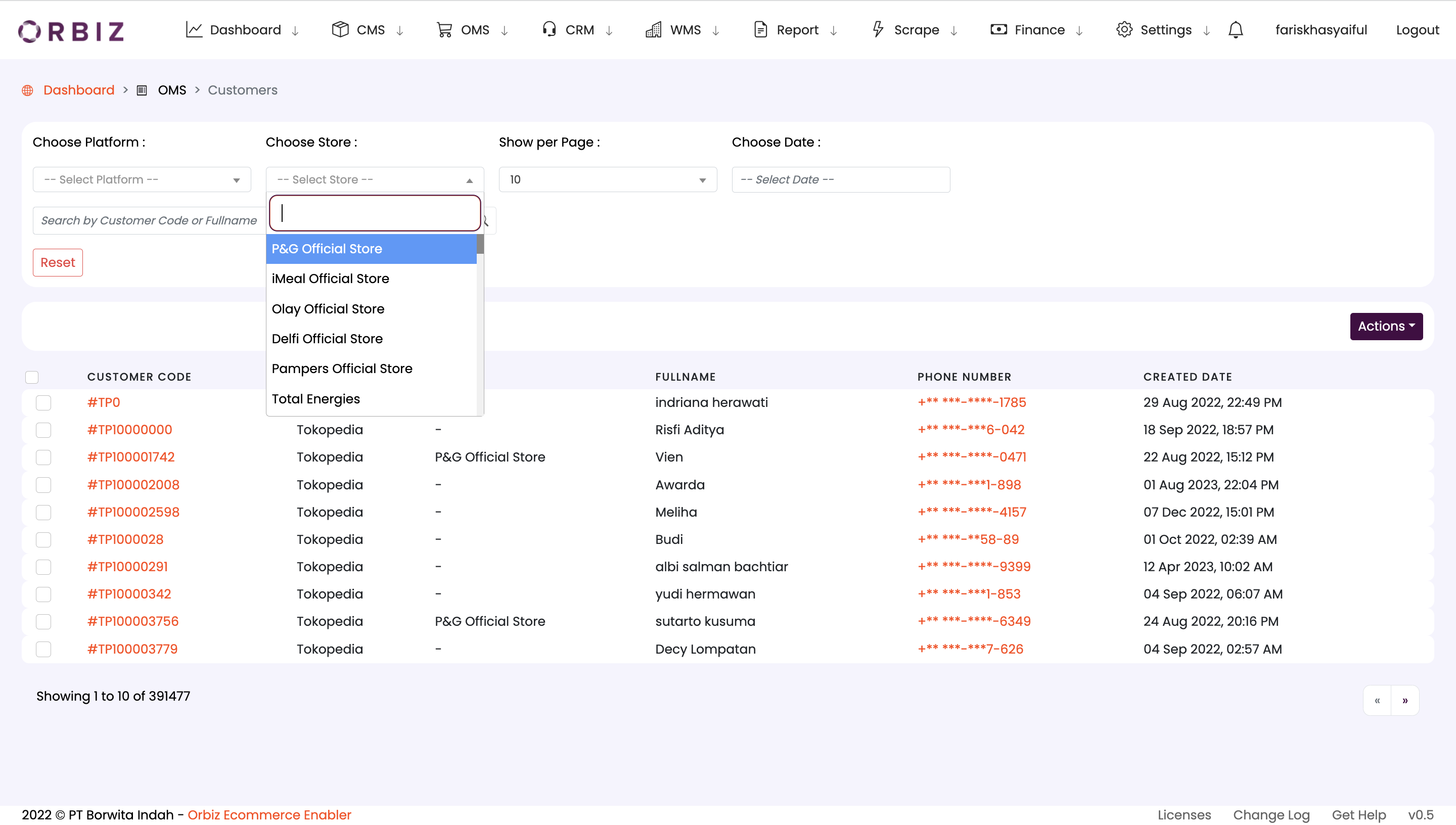This screenshot has width=1456, height=825.
Task: Open the Change Log footer link
Action: pyautogui.click(x=1271, y=815)
